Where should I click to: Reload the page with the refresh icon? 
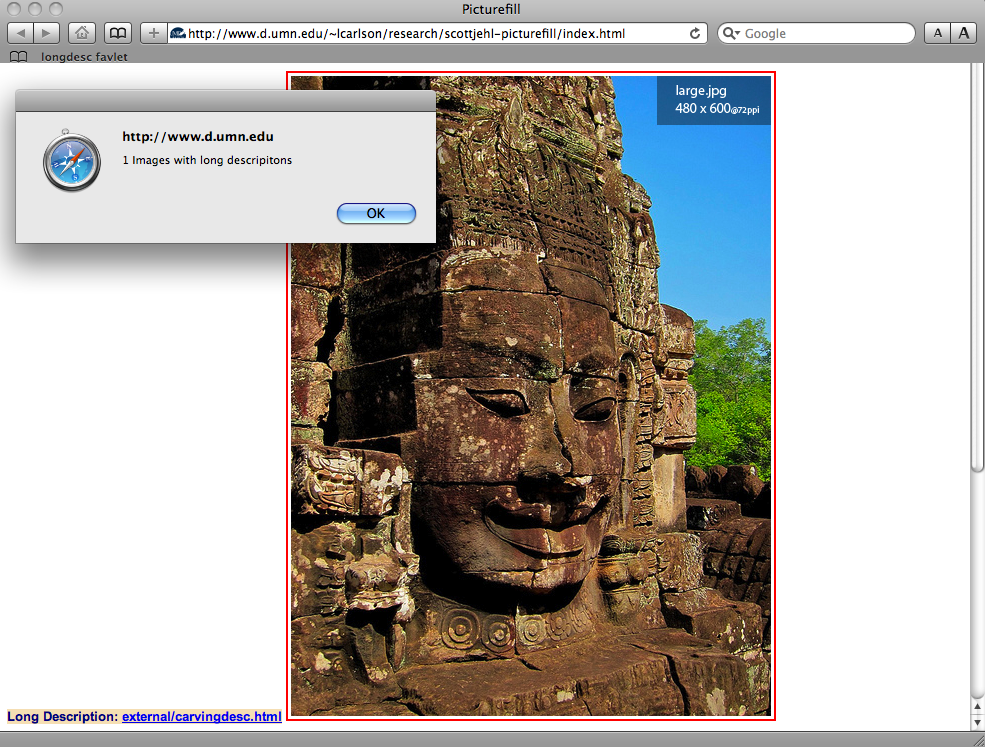point(695,33)
